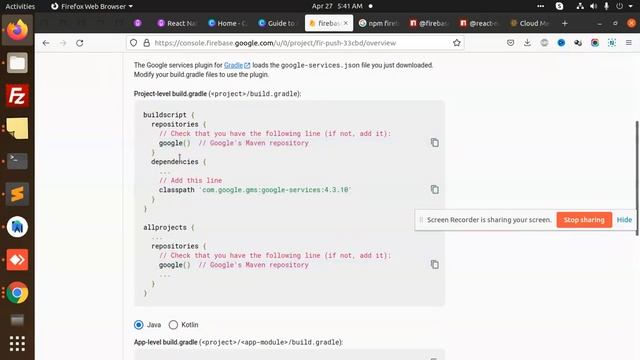Open tracking protection shield icon

coord(133,43)
